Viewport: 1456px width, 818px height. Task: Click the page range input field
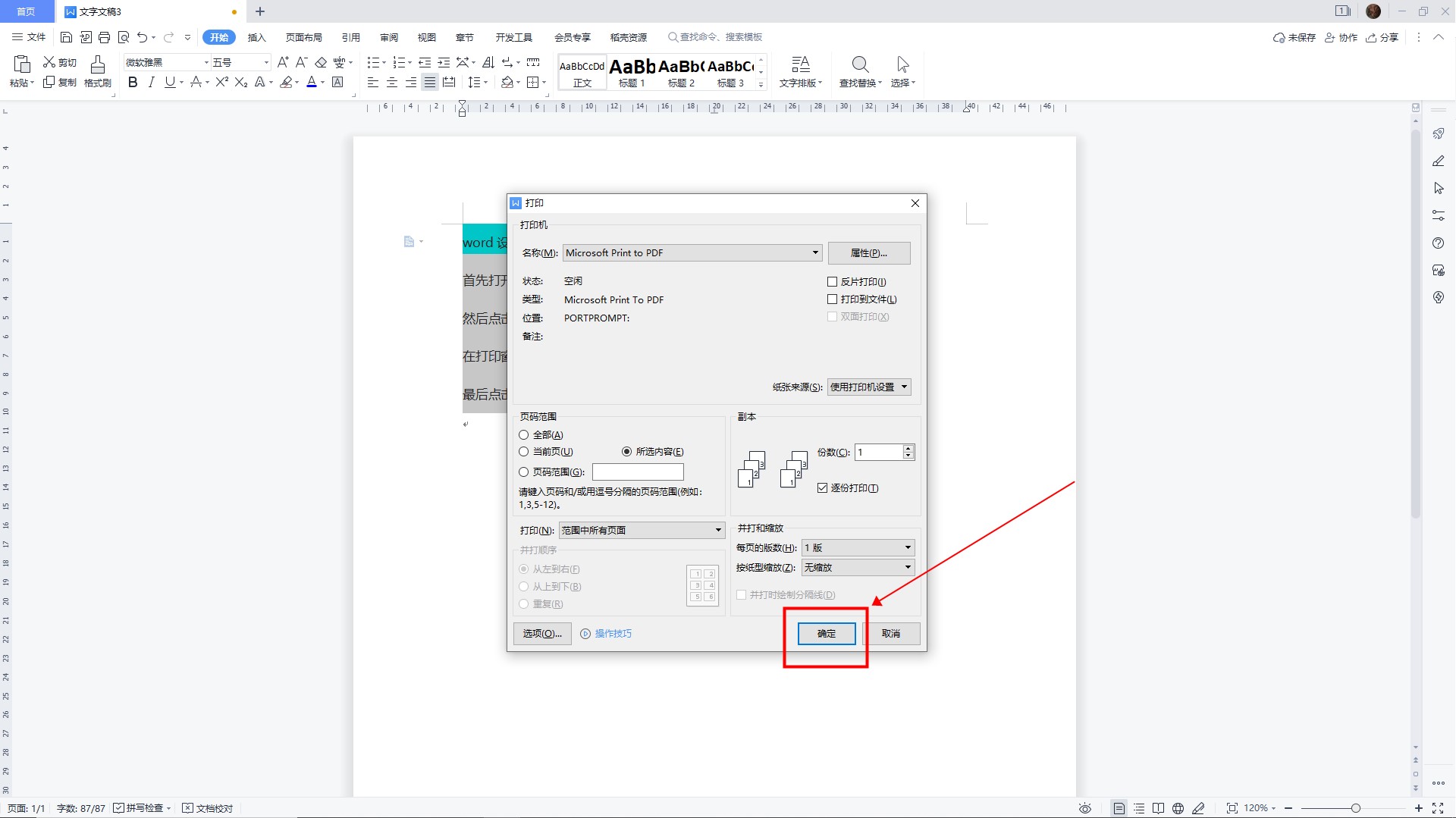click(638, 472)
